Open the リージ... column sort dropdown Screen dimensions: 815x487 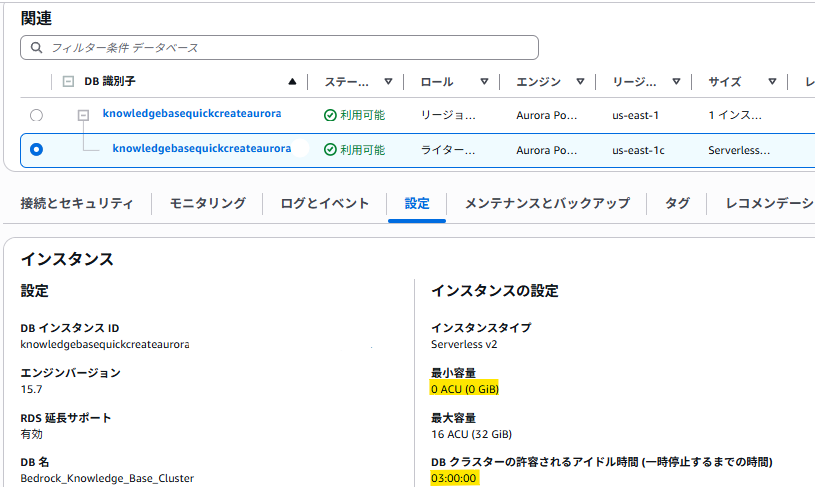point(676,82)
